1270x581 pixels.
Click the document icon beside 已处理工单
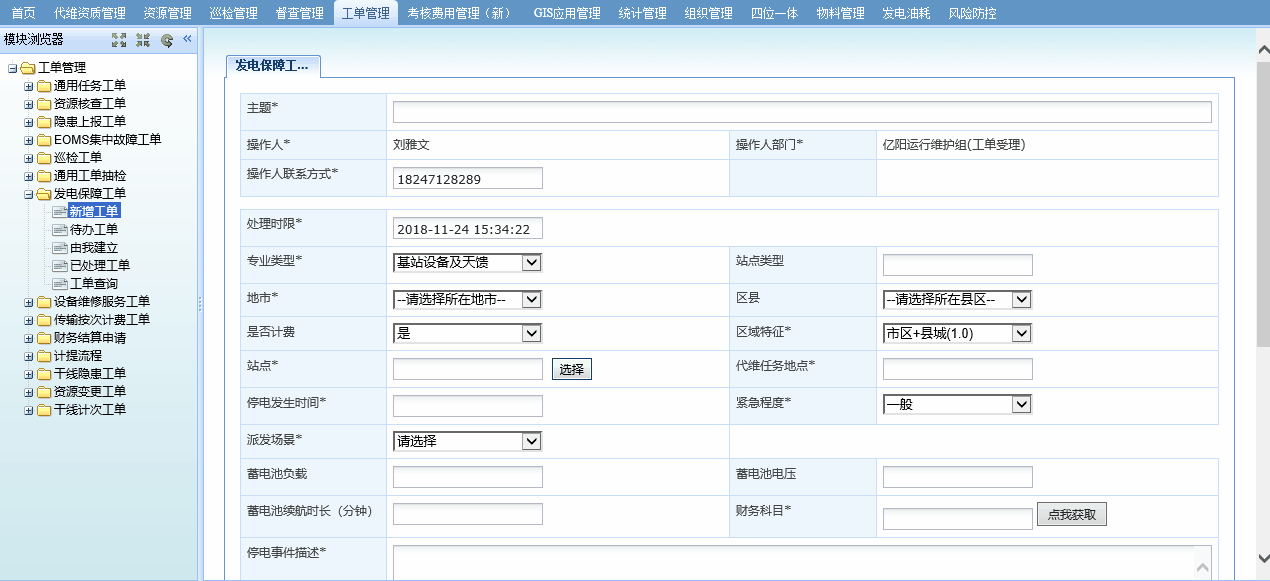60,266
